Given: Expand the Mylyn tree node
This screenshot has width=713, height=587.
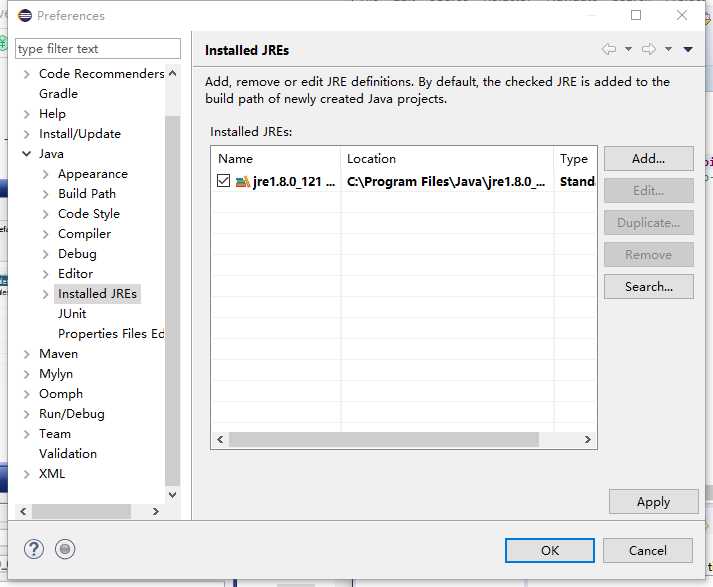Looking at the screenshot, I should (27, 374).
